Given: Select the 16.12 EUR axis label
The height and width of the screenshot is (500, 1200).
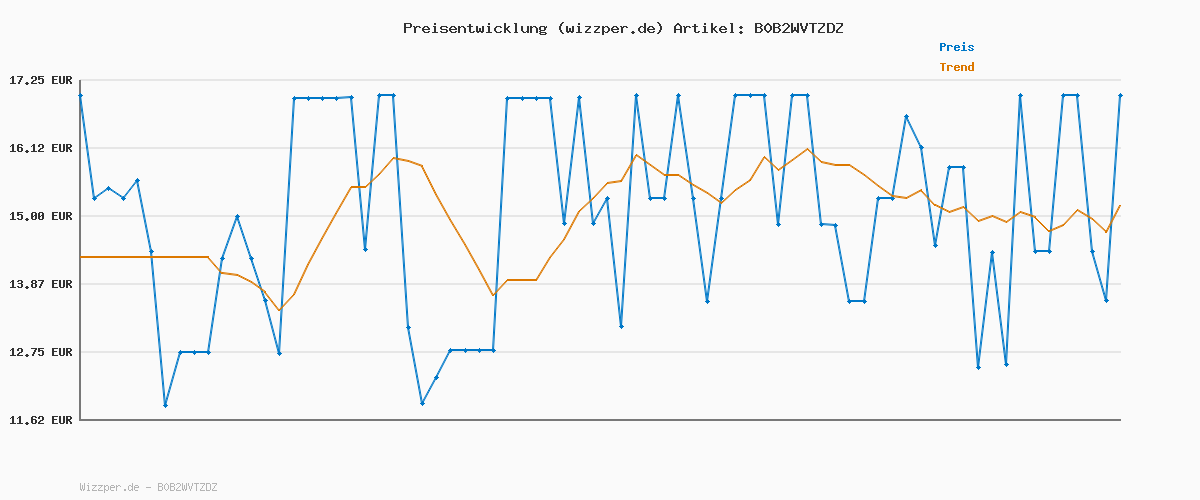Looking at the screenshot, I should pyautogui.click(x=41, y=148).
